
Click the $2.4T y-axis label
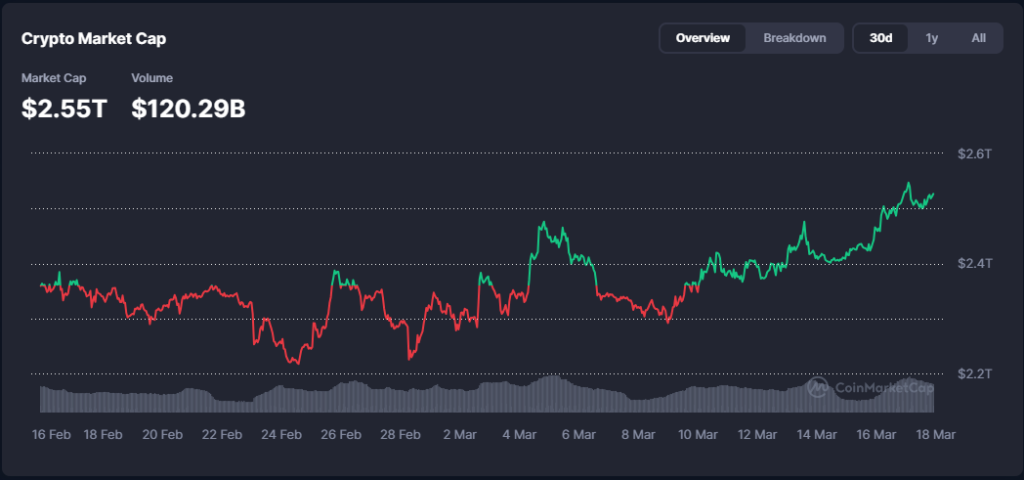[x=973, y=264]
